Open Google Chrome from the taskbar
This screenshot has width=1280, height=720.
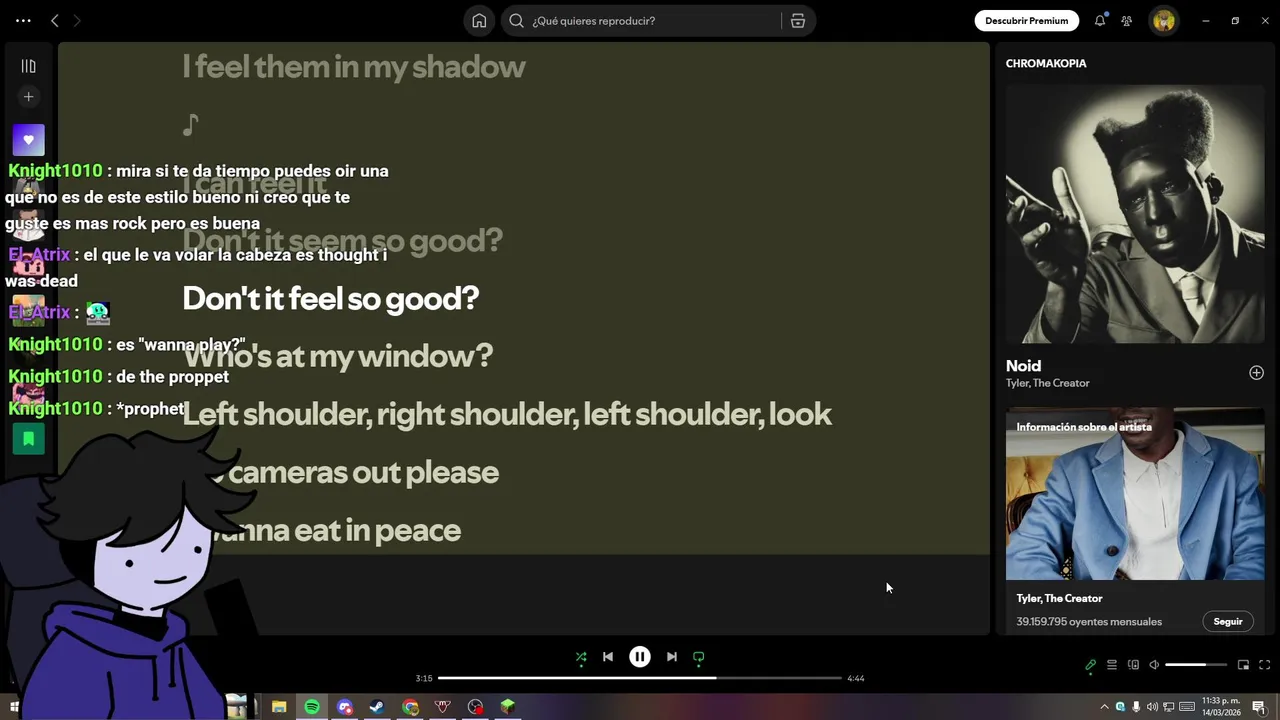[x=410, y=707]
